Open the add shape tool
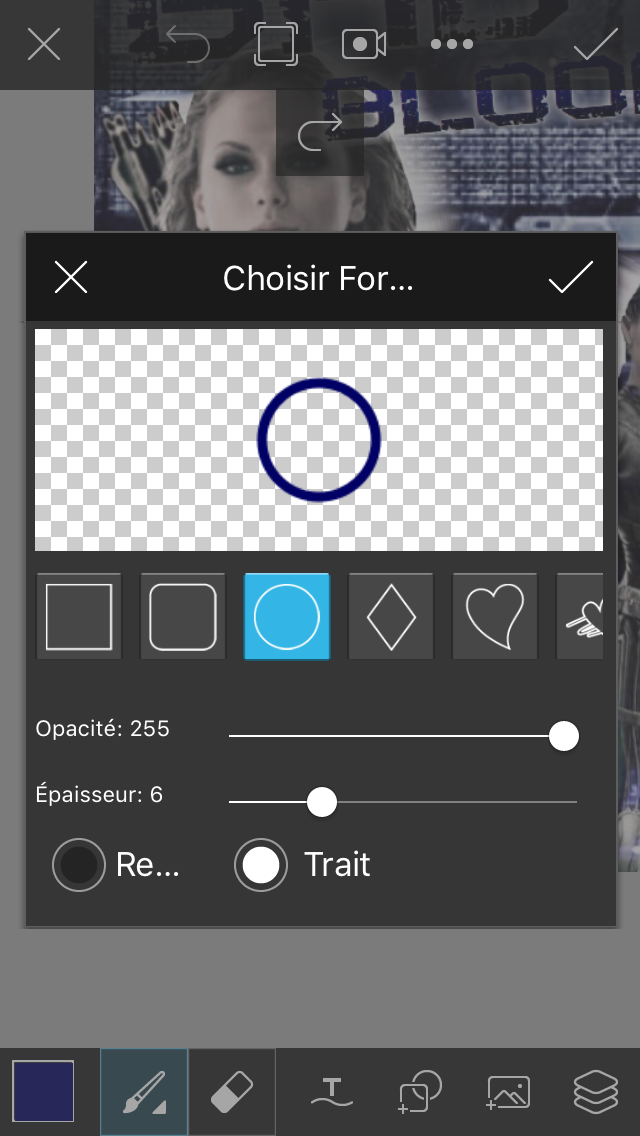Viewport: 640px width, 1136px height. pos(420,1092)
